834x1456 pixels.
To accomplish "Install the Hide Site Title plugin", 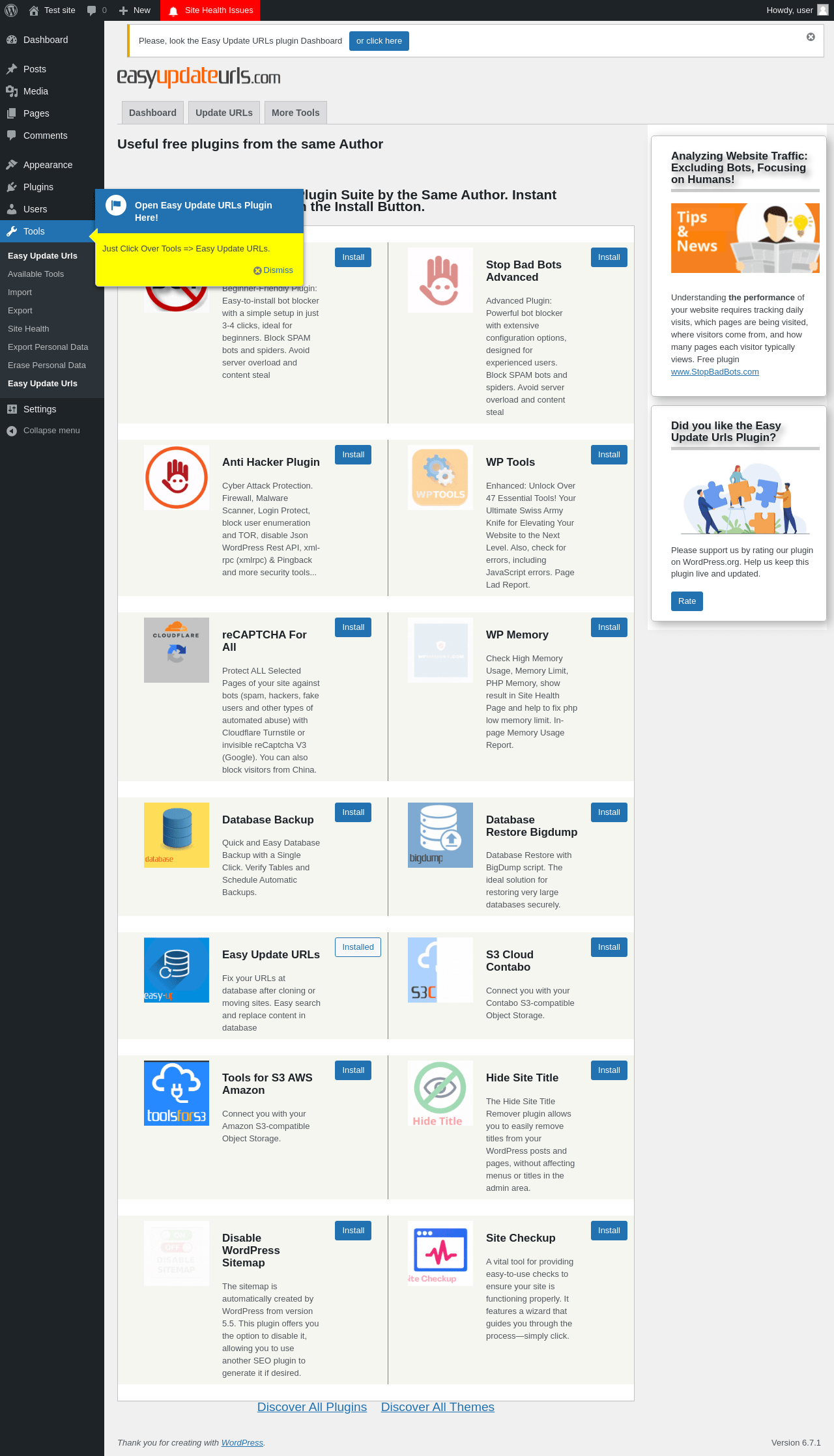I will click(609, 1070).
